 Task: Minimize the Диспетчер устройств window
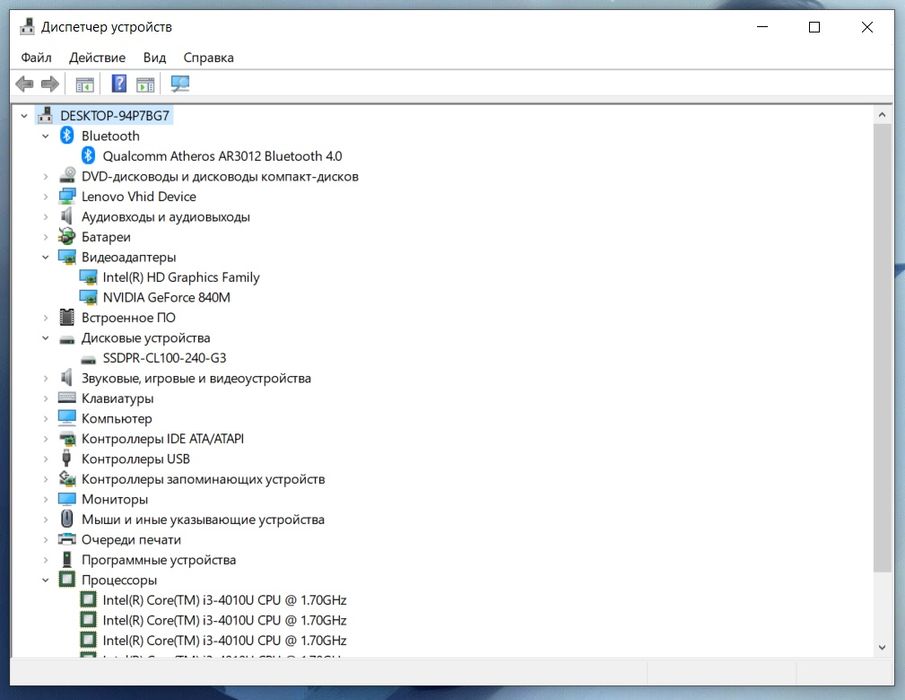pos(762,27)
